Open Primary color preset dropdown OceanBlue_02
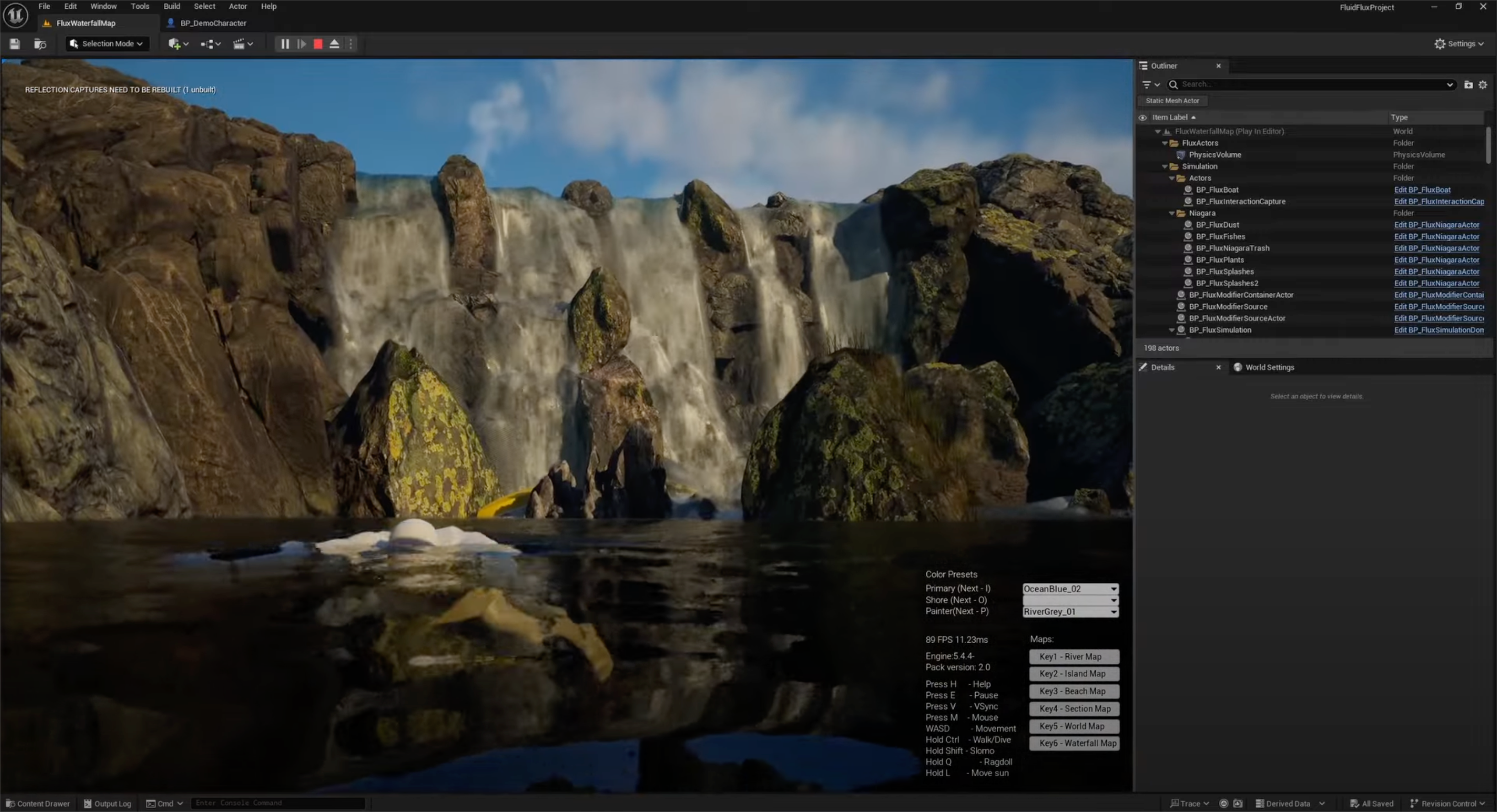Image resolution: width=1497 pixels, height=812 pixels. 1070,588
